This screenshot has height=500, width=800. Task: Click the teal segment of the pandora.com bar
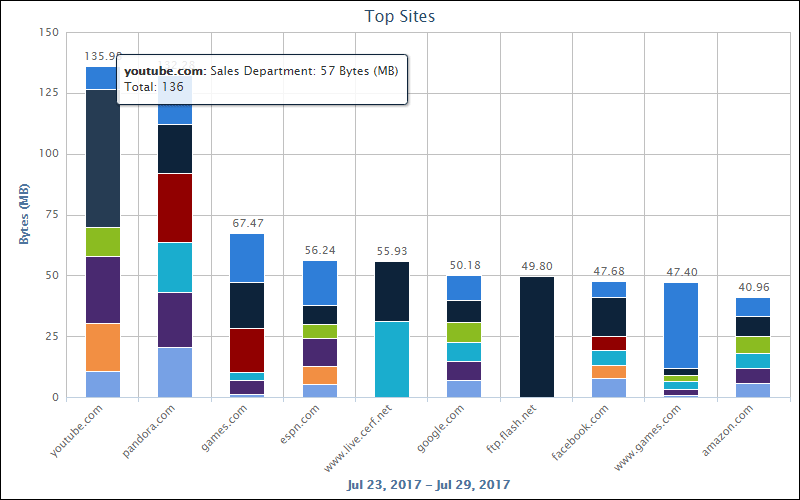175,267
